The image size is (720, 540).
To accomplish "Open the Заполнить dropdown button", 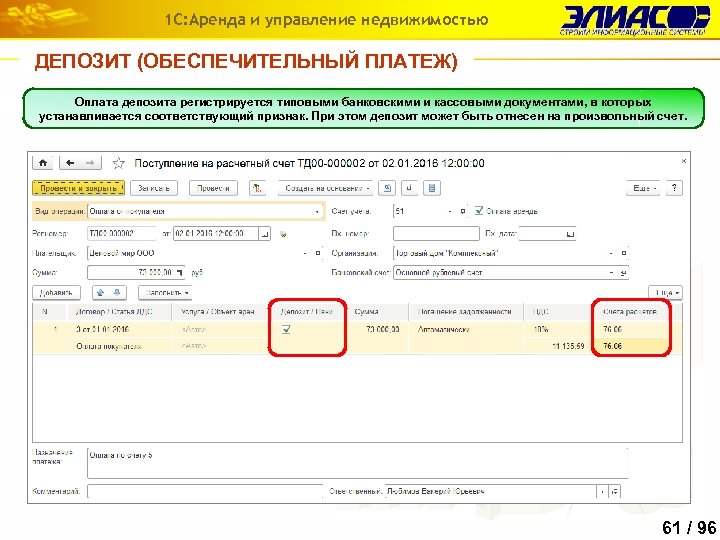I will 165,292.
